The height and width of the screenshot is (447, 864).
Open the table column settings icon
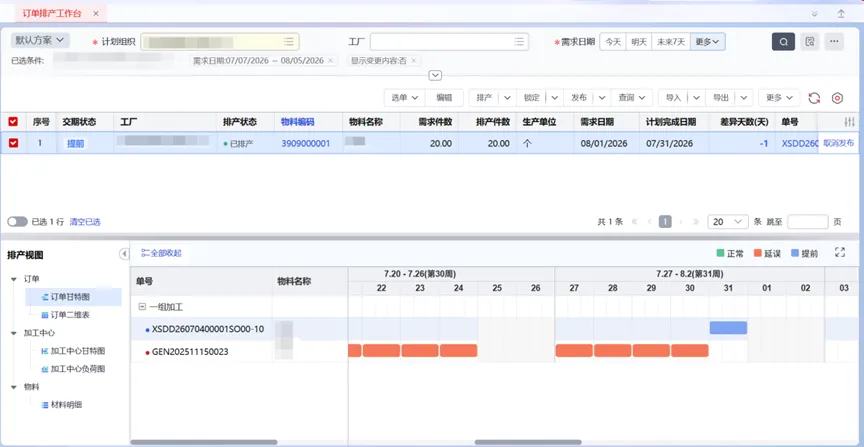click(850, 122)
